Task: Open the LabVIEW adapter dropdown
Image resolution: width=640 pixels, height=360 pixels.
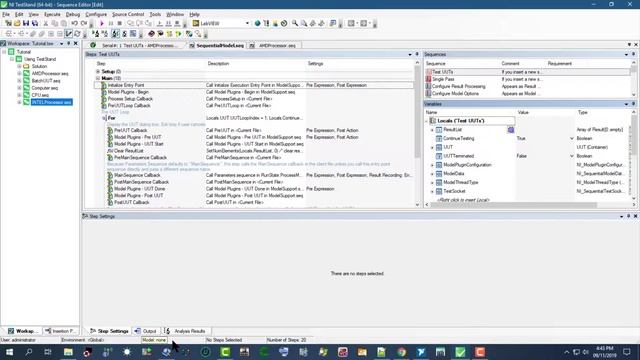Action: click(x=247, y=23)
